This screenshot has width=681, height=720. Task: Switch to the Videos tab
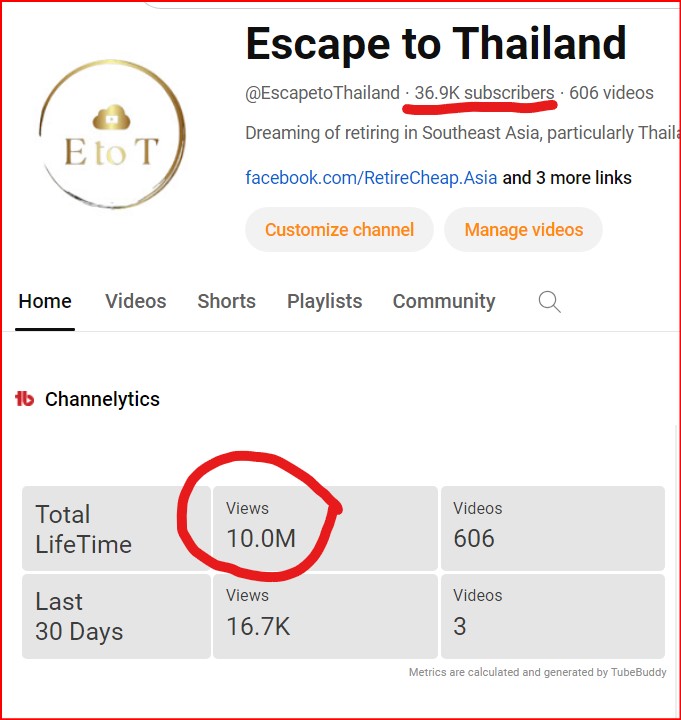(x=135, y=301)
